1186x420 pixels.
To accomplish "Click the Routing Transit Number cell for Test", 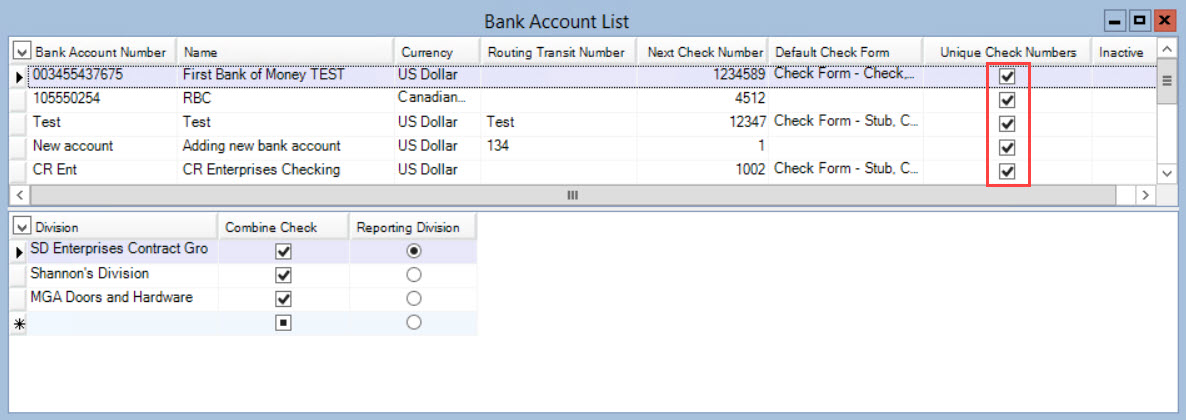I will (554, 122).
